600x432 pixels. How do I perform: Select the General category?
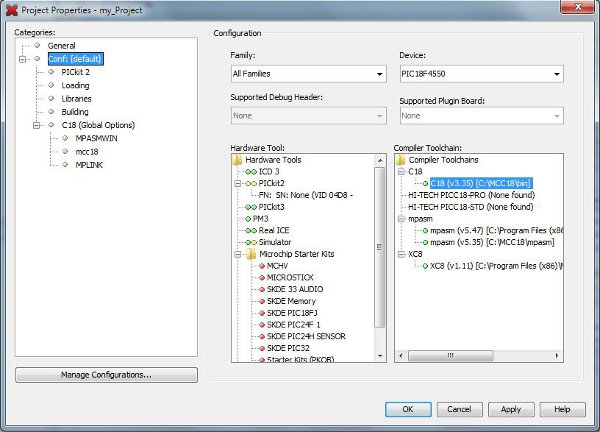pos(61,46)
